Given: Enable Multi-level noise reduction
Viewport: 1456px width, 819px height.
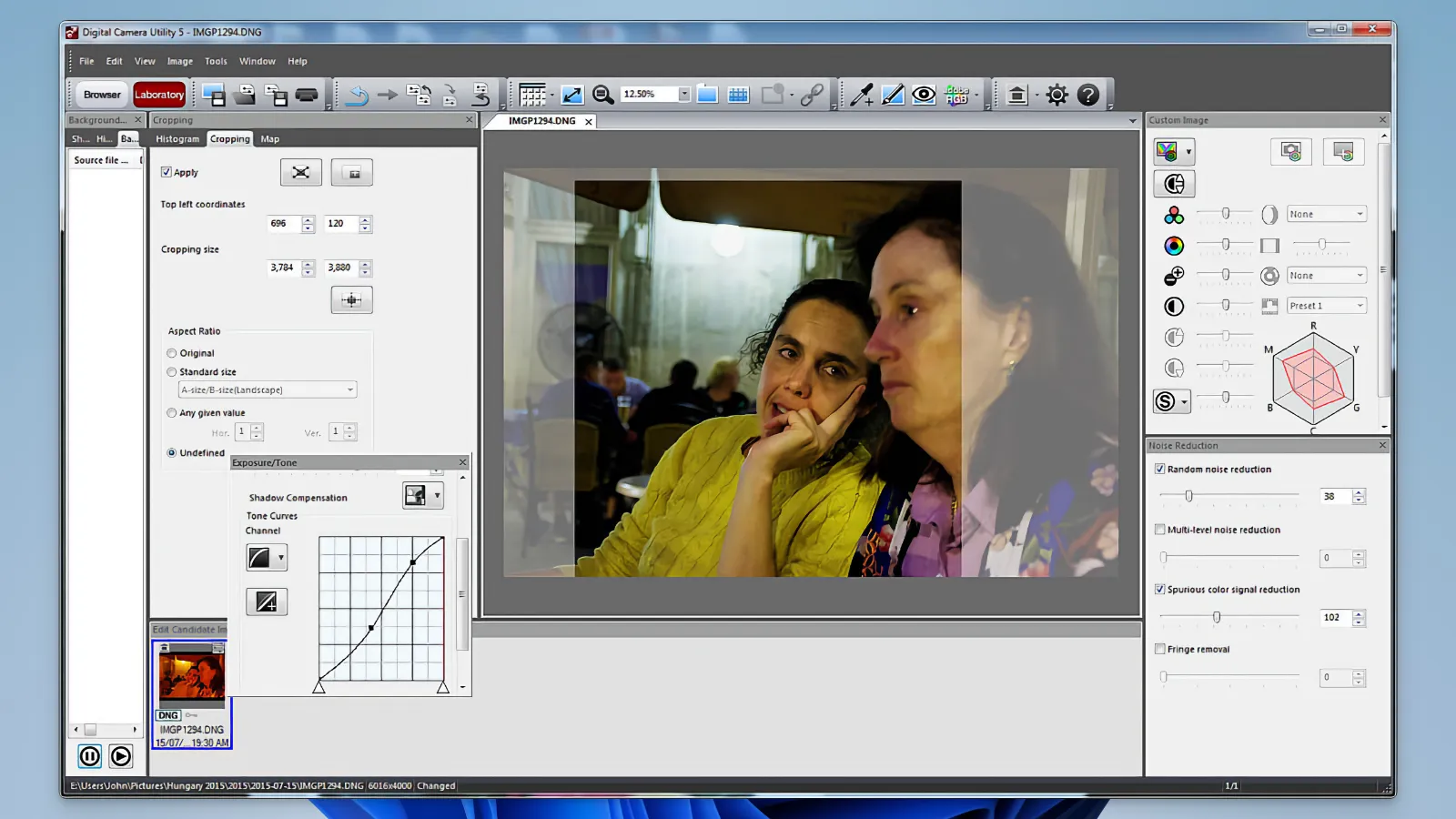Looking at the screenshot, I should [1160, 530].
